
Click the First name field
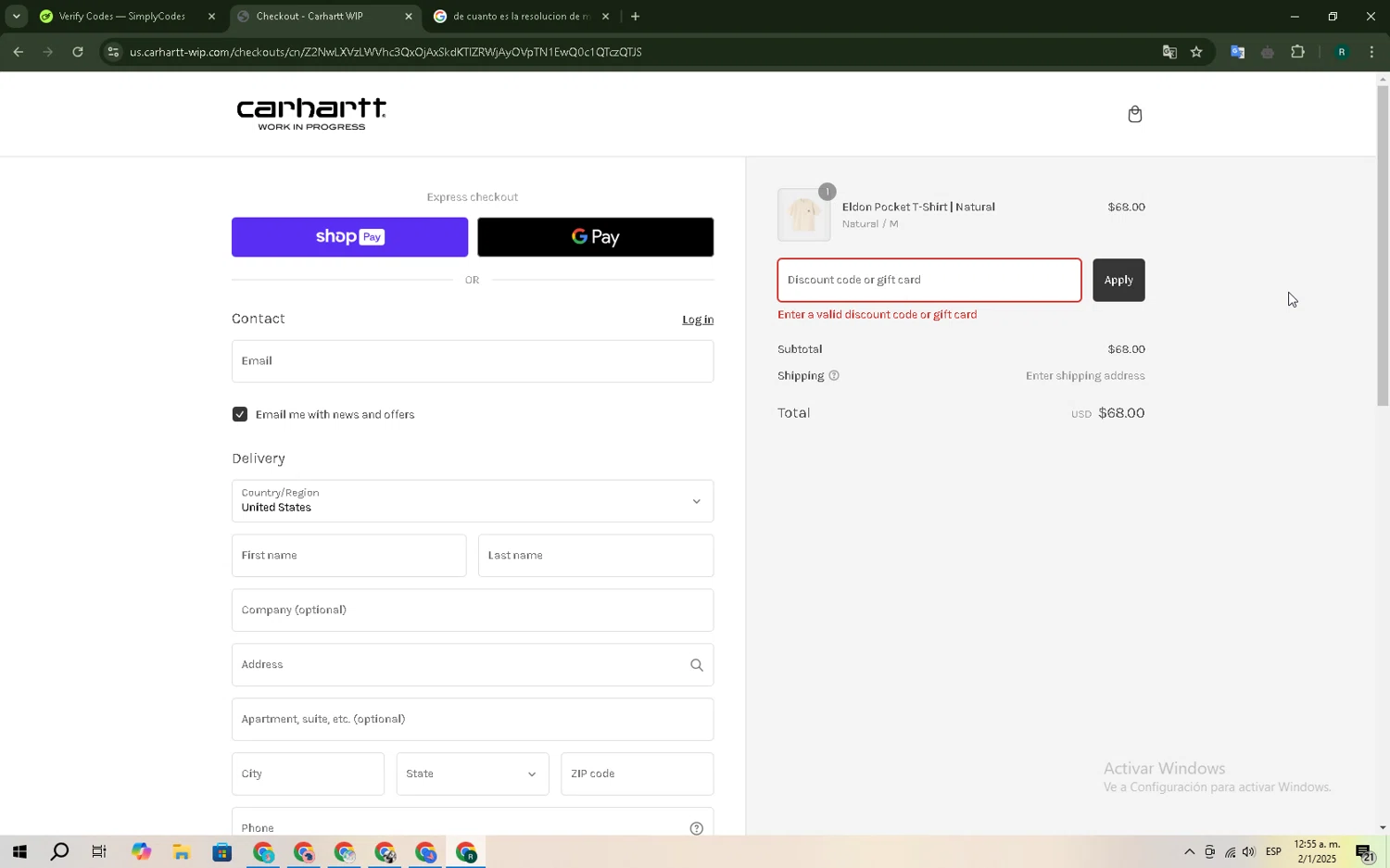click(349, 556)
